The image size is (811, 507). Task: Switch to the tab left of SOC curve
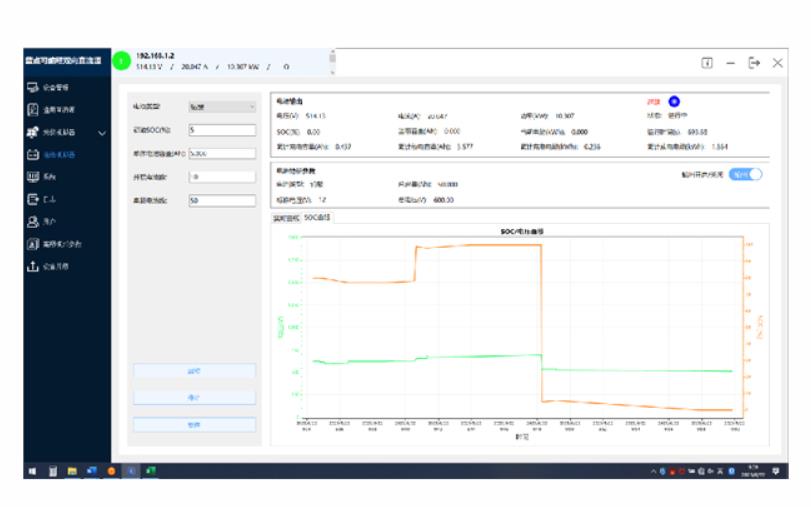coord(288,216)
